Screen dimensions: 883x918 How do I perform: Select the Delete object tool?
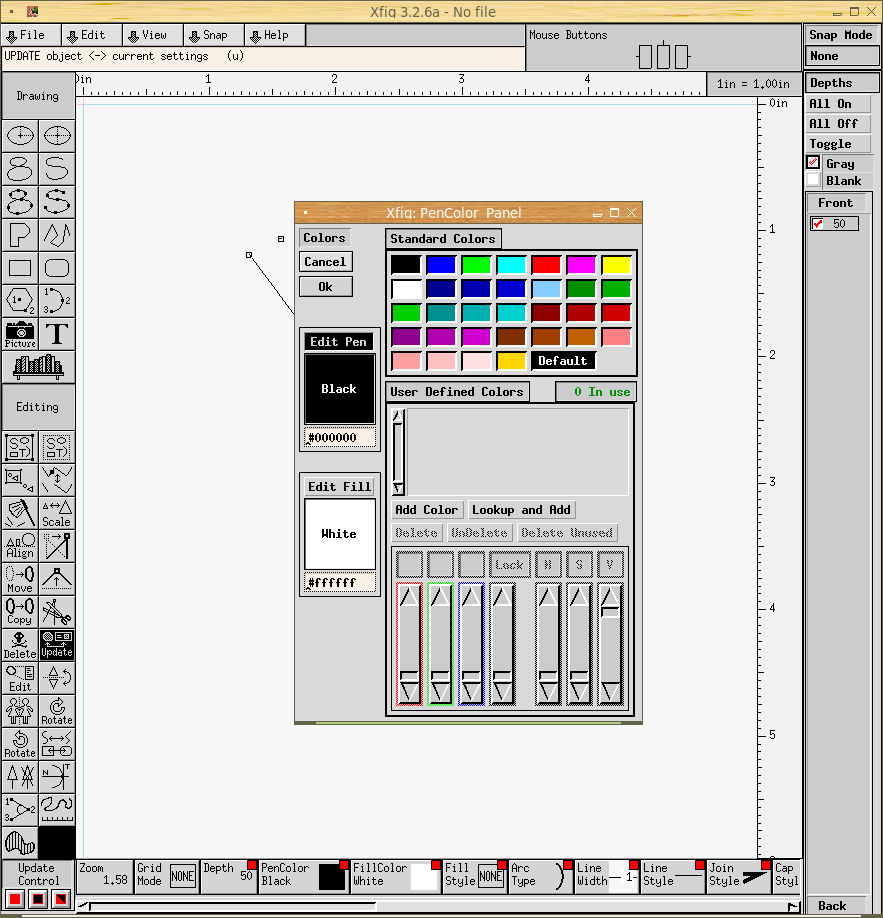coord(20,645)
